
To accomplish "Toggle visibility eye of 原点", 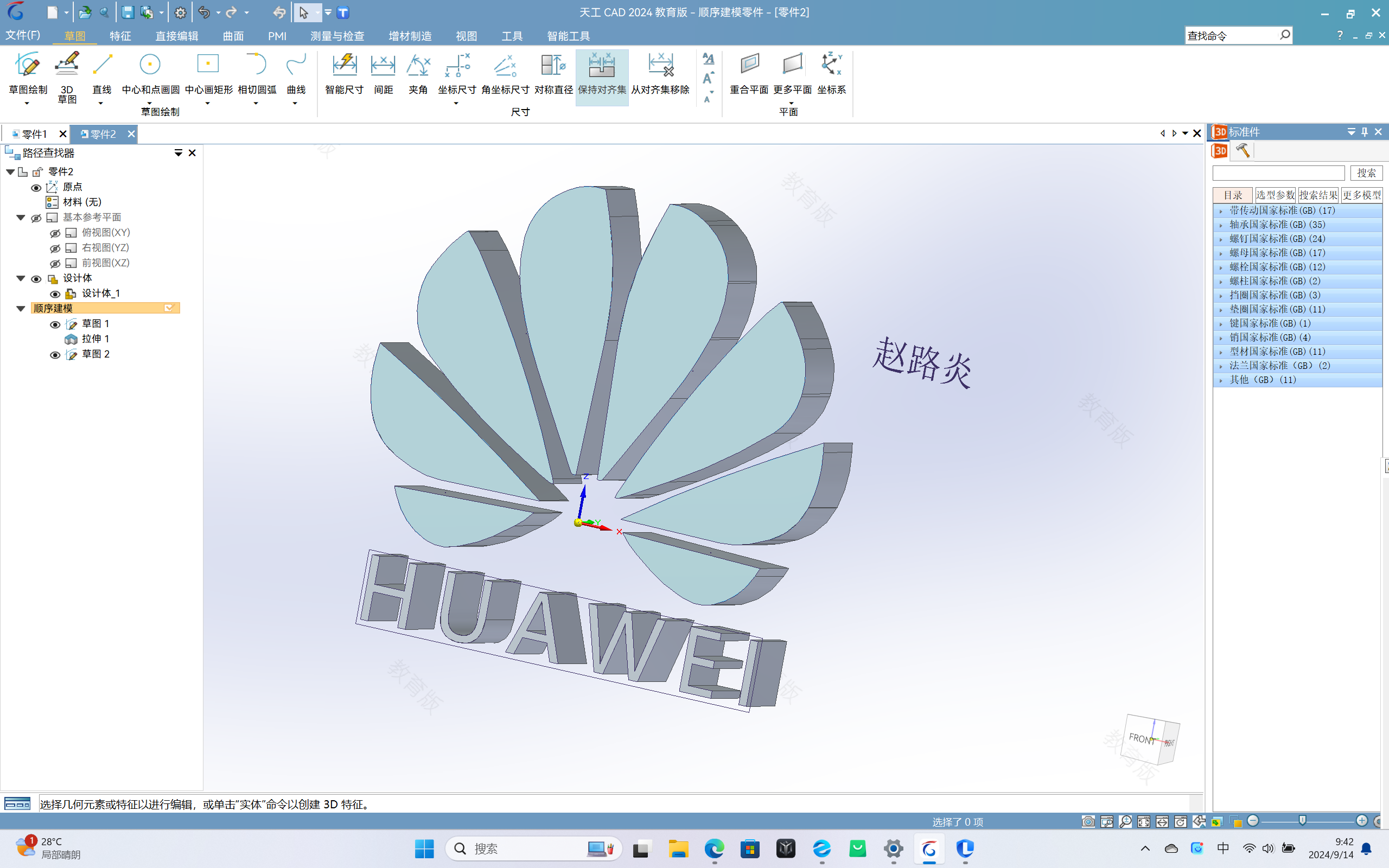I will tap(36, 187).
